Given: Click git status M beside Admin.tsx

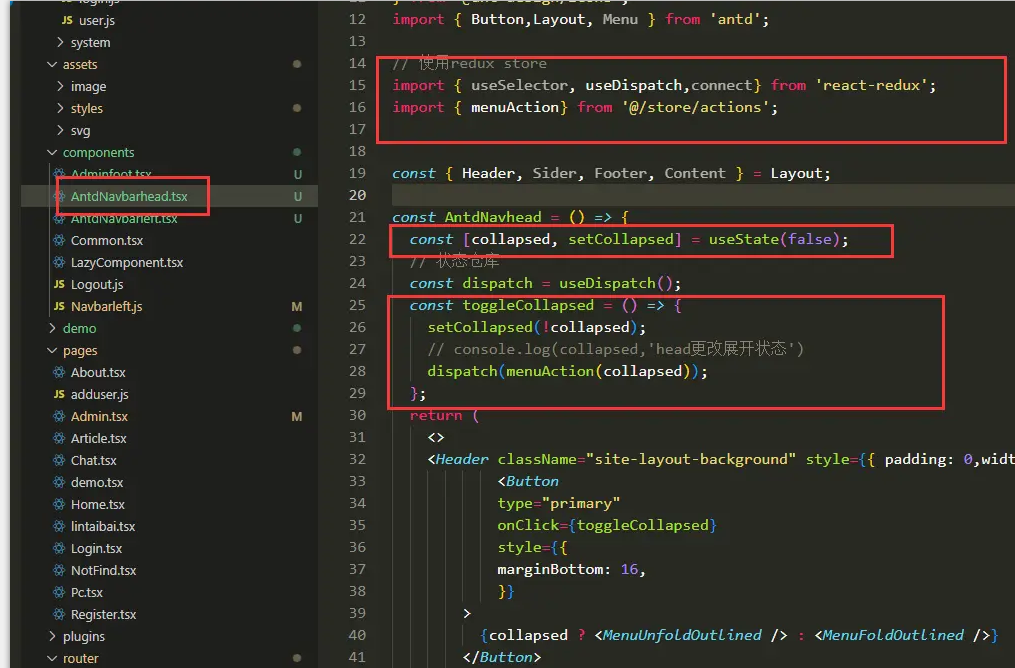Looking at the screenshot, I should [296, 417].
